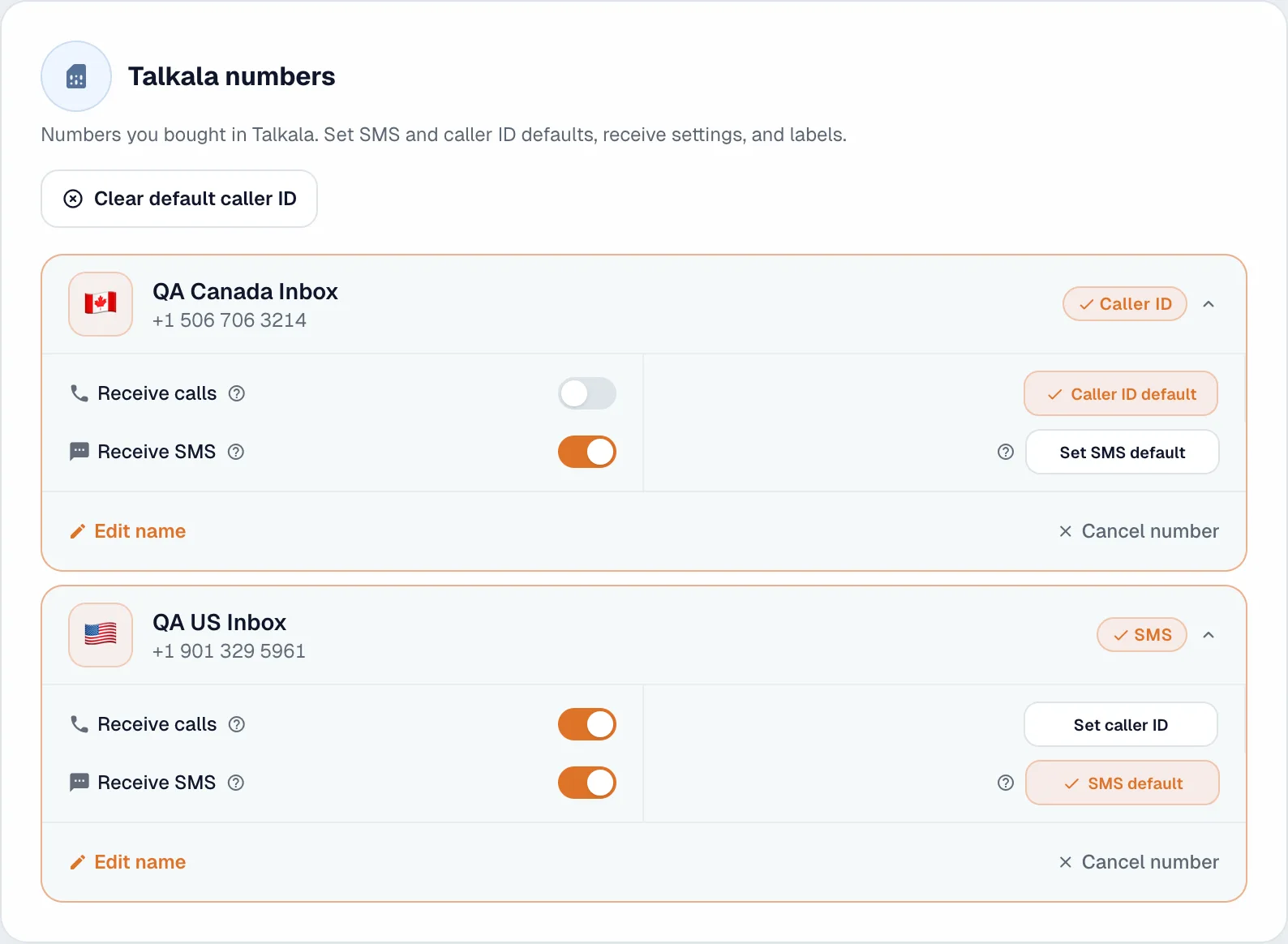1288x944 pixels.
Task: Set QA US Inbox as caller ID
Action: point(1121,724)
